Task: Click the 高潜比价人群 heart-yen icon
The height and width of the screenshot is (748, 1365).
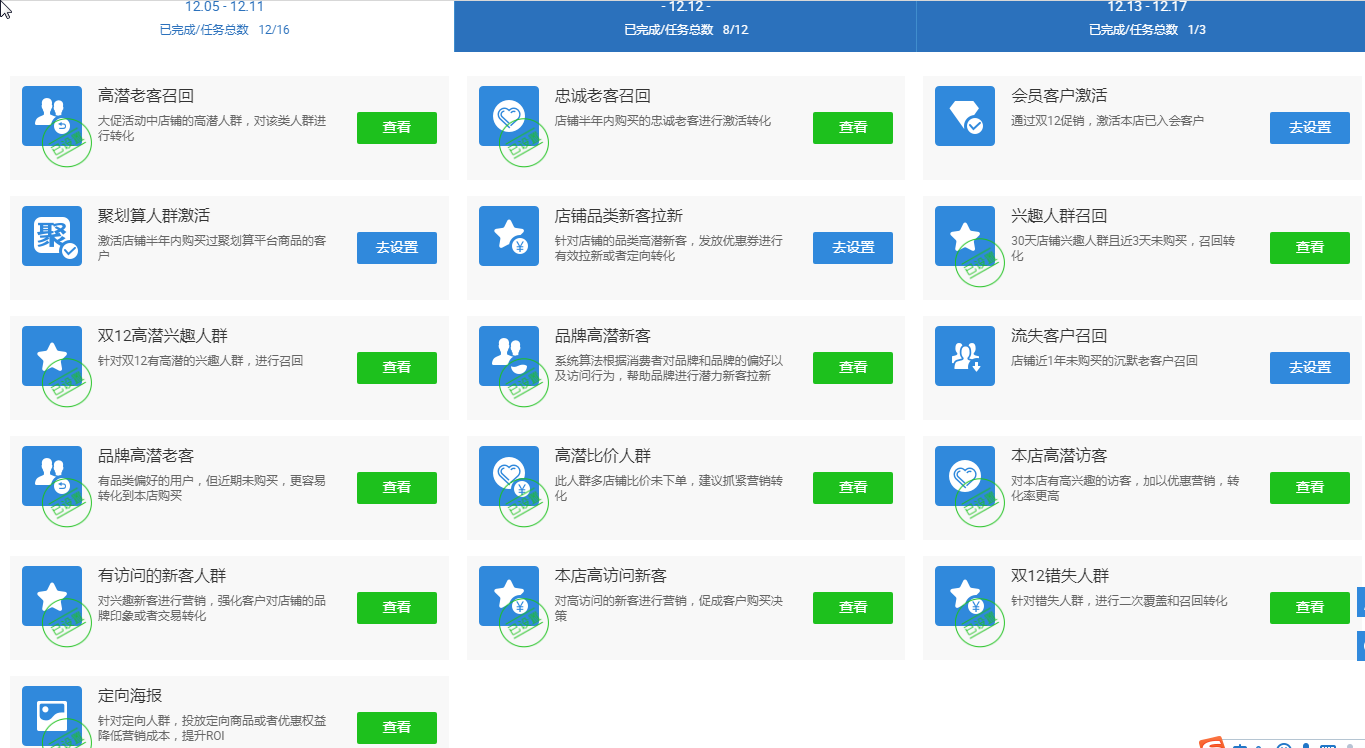Action: coord(509,476)
